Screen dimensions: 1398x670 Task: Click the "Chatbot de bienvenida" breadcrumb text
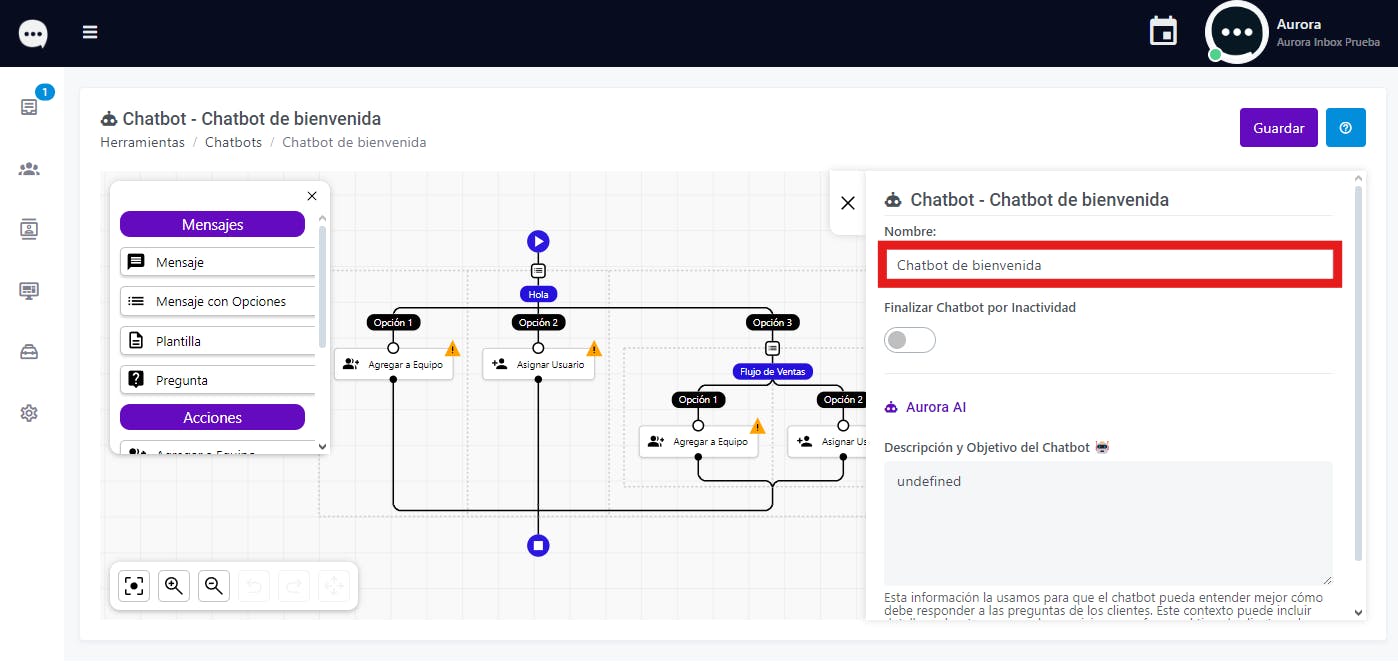354,142
